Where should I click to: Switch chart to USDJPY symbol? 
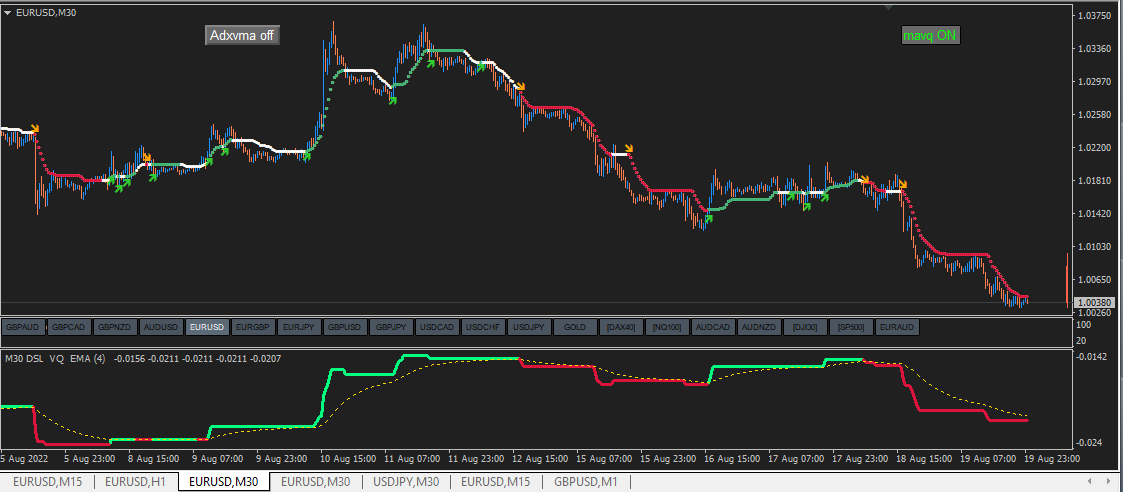(x=529, y=327)
